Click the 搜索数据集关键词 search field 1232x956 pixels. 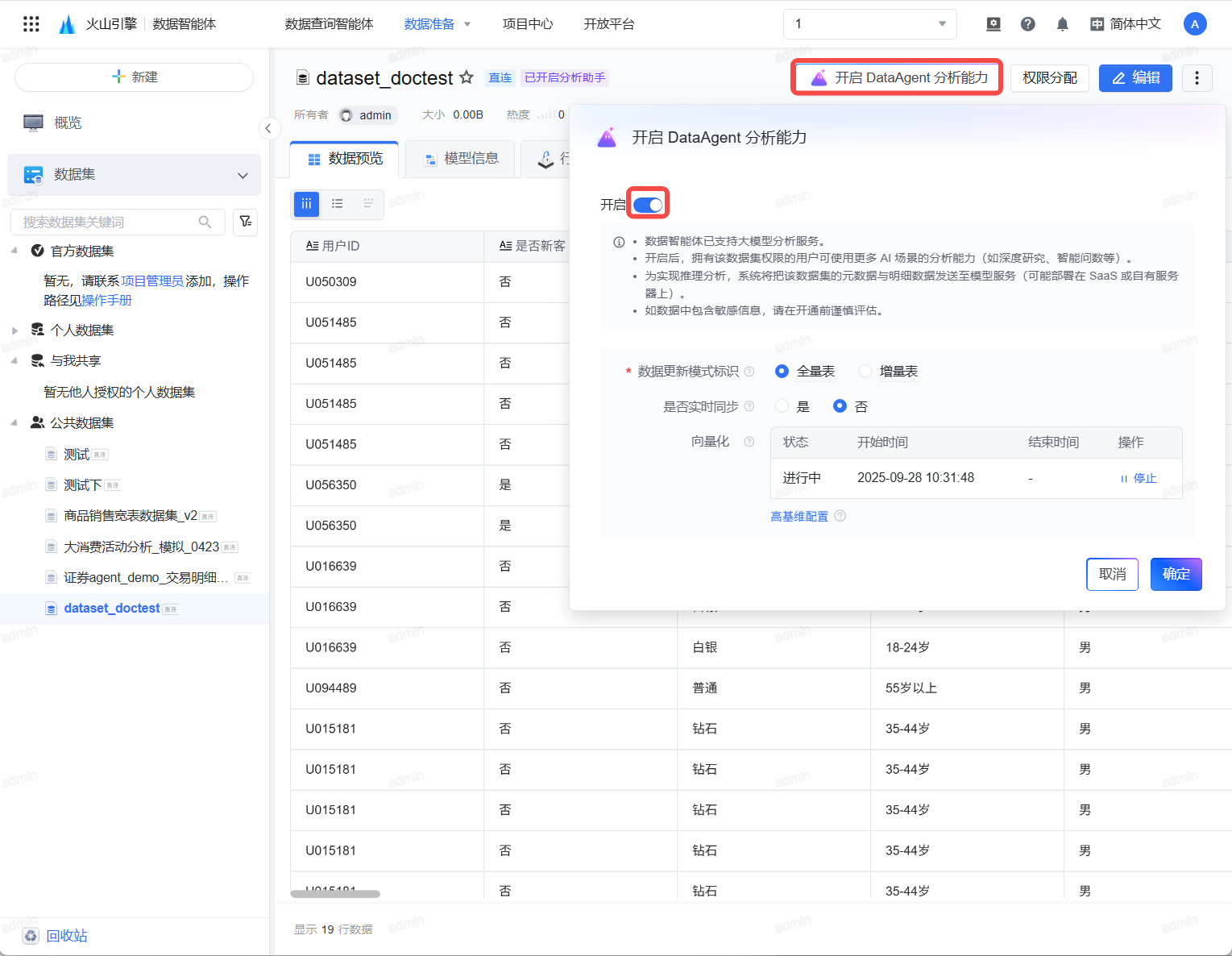[x=109, y=222]
